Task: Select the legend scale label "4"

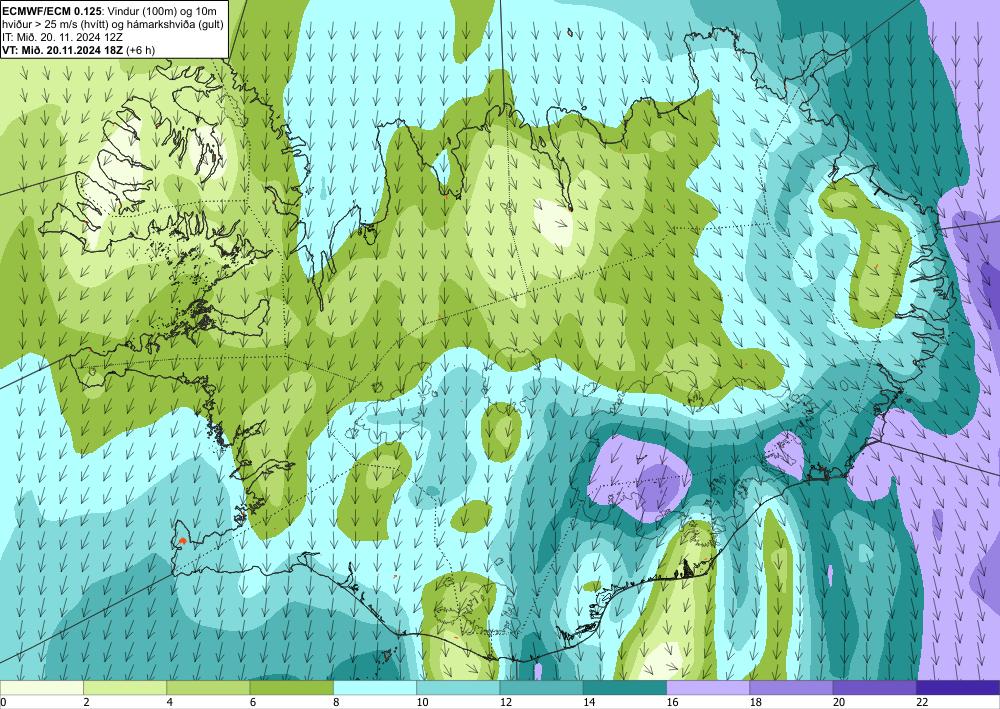Action: (169, 702)
